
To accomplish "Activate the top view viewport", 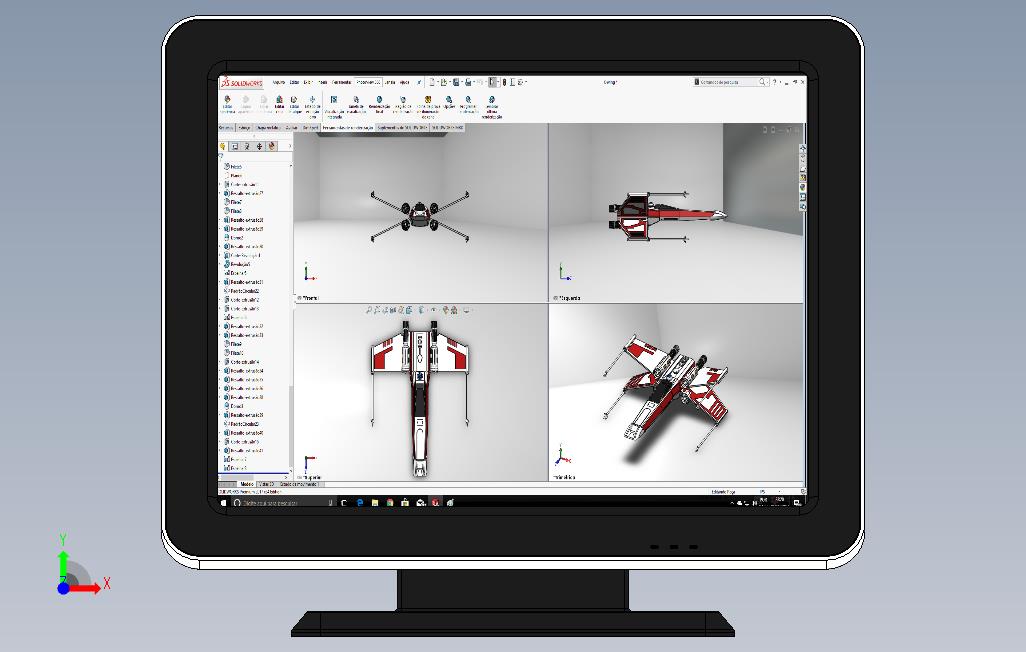I will 420,391.
